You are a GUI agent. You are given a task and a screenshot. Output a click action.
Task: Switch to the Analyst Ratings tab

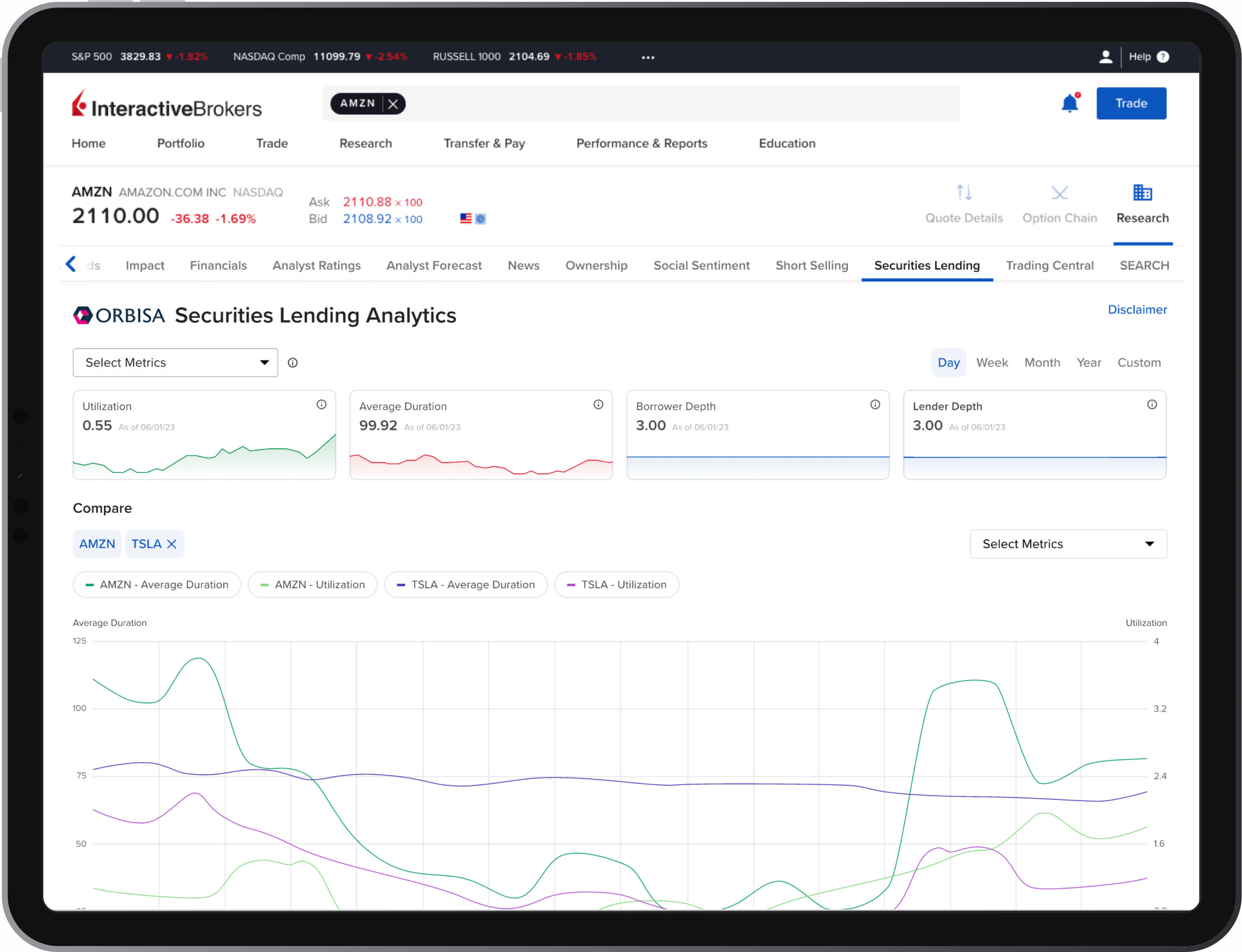click(x=317, y=265)
